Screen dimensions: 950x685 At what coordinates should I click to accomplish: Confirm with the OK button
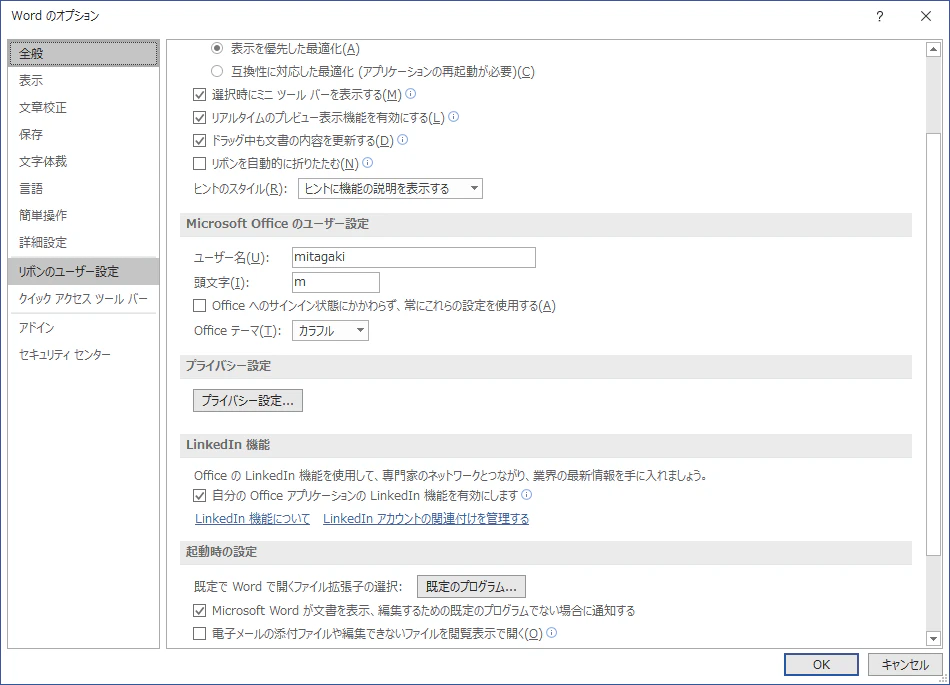tap(821, 664)
